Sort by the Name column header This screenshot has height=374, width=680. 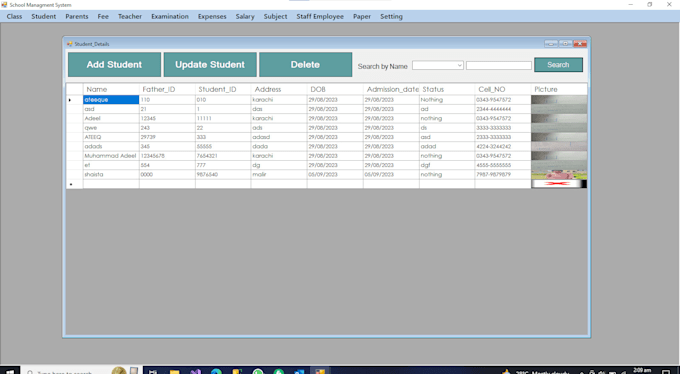(x=111, y=89)
